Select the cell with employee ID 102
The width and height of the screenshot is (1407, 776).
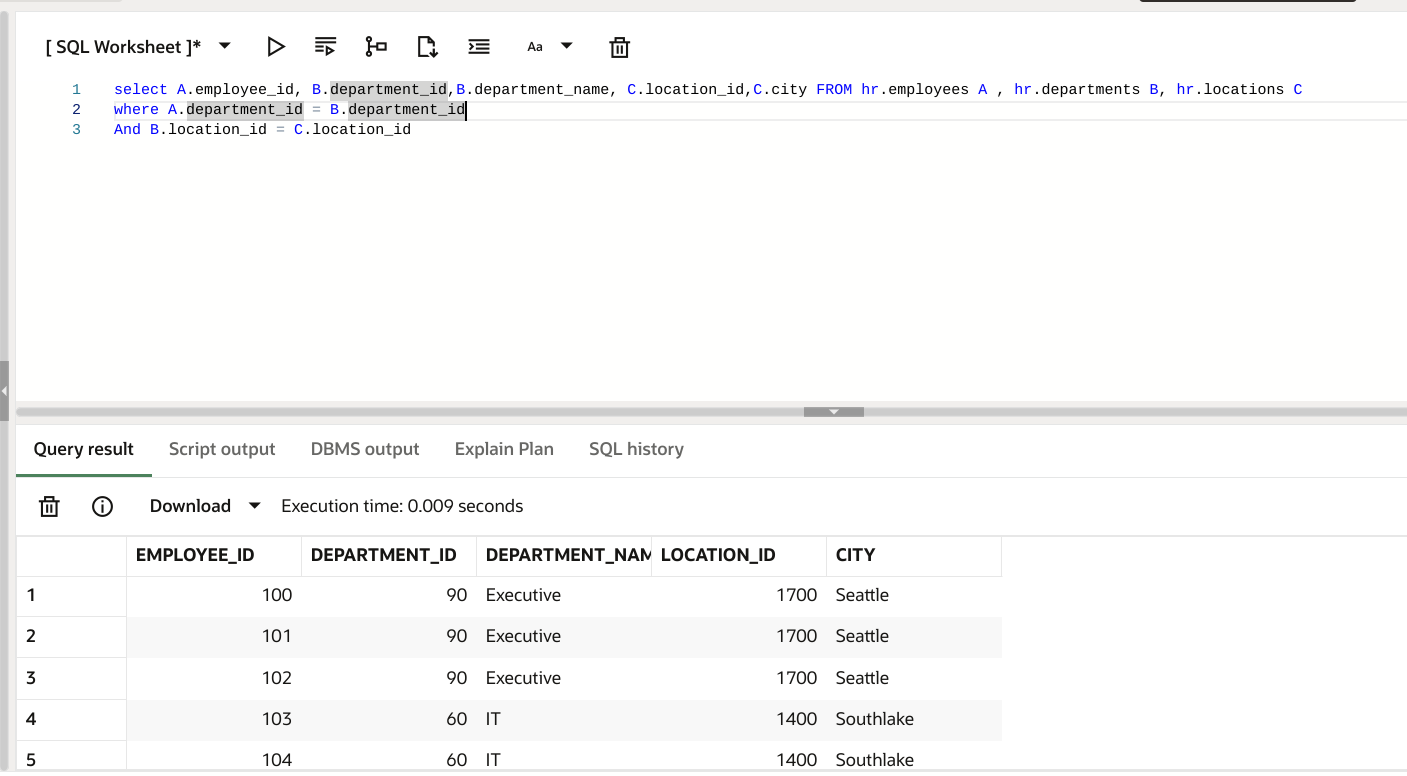pyautogui.click(x=214, y=678)
